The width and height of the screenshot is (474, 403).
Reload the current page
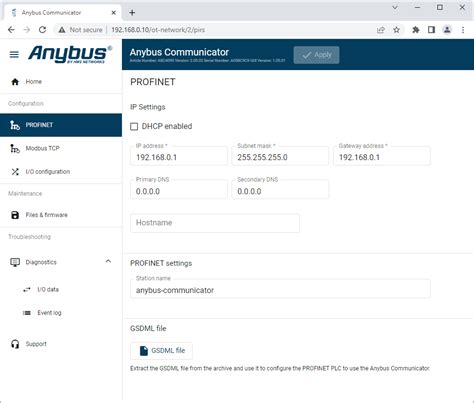(x=42, y=30)
